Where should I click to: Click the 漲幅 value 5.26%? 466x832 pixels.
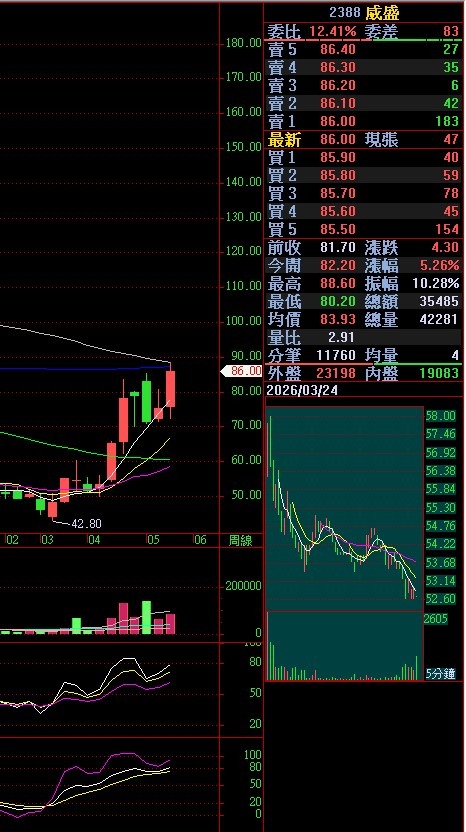[439, 265]
